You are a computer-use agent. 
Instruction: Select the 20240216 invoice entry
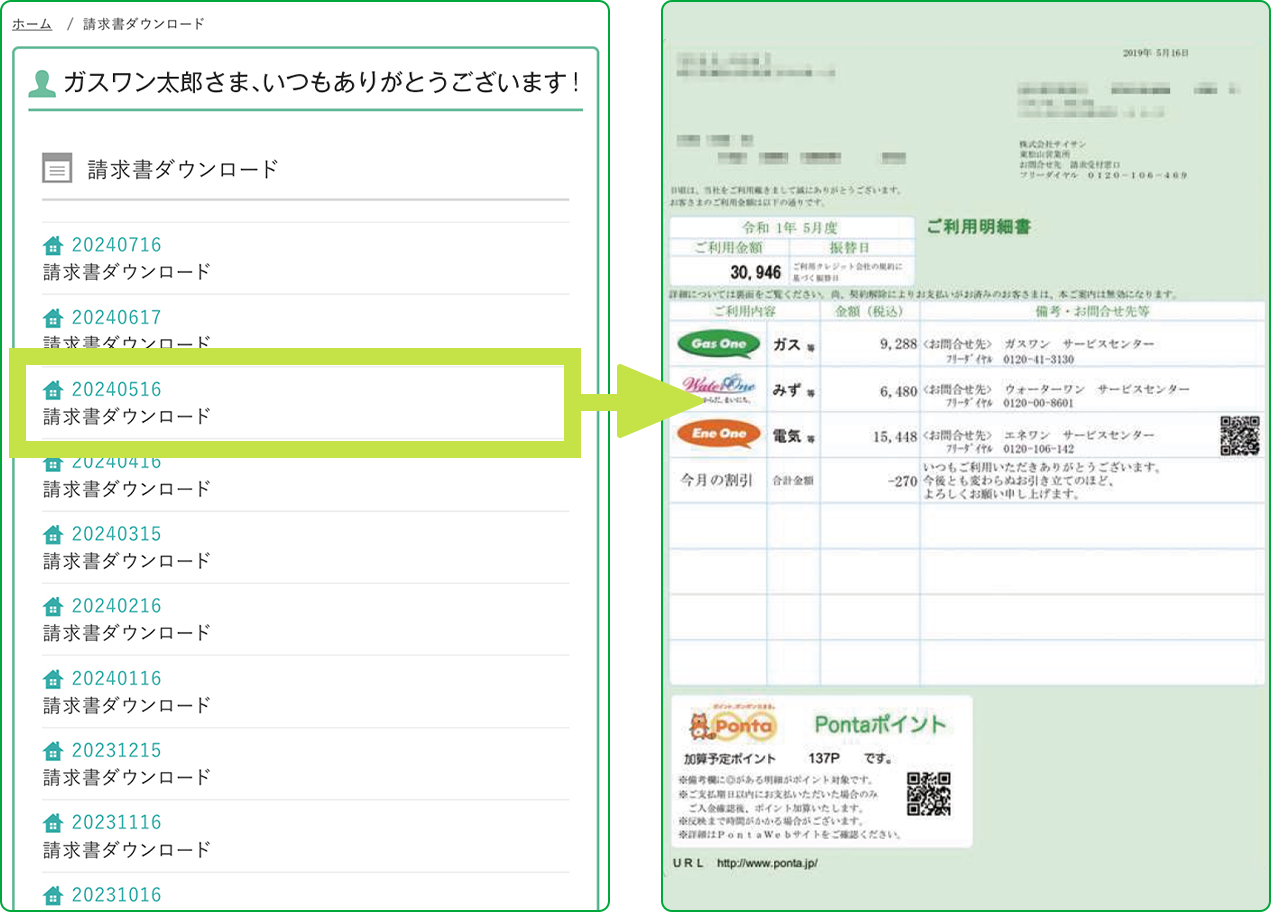click(116, 606)
